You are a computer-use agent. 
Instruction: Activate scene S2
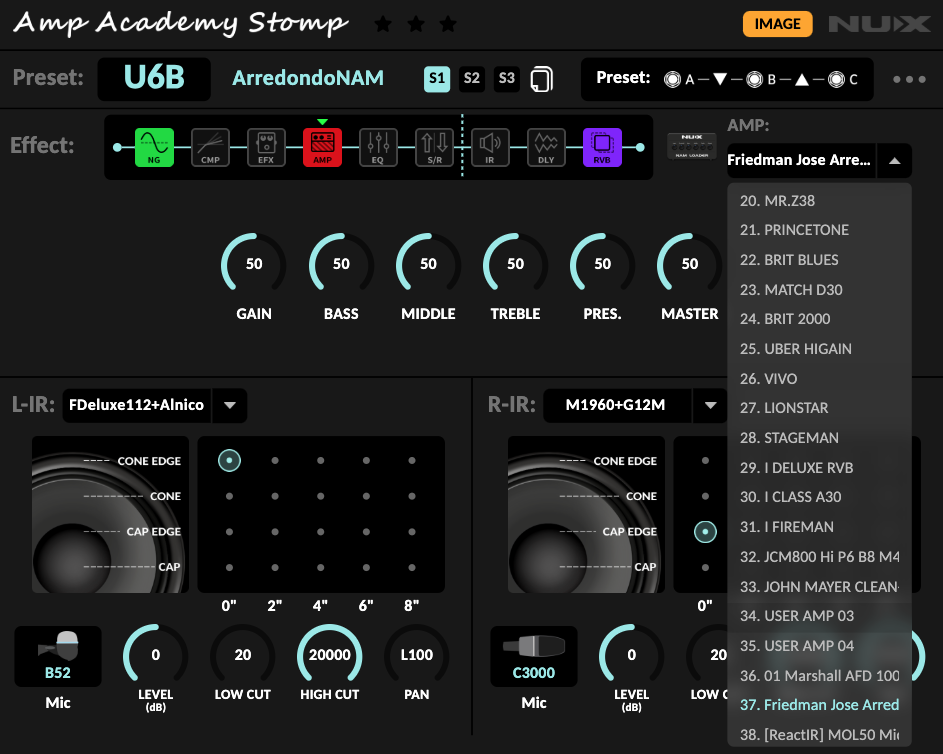click(472, 79)
